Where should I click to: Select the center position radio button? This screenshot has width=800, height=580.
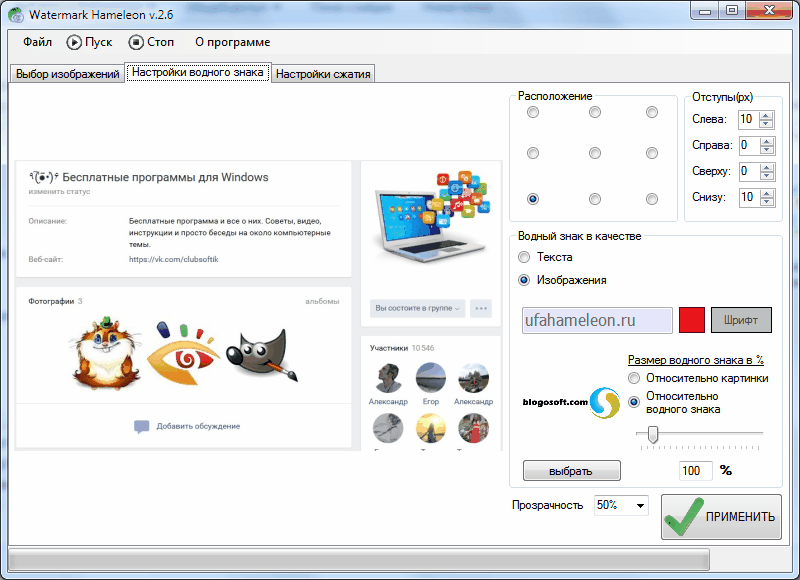(x=595, y=153)
